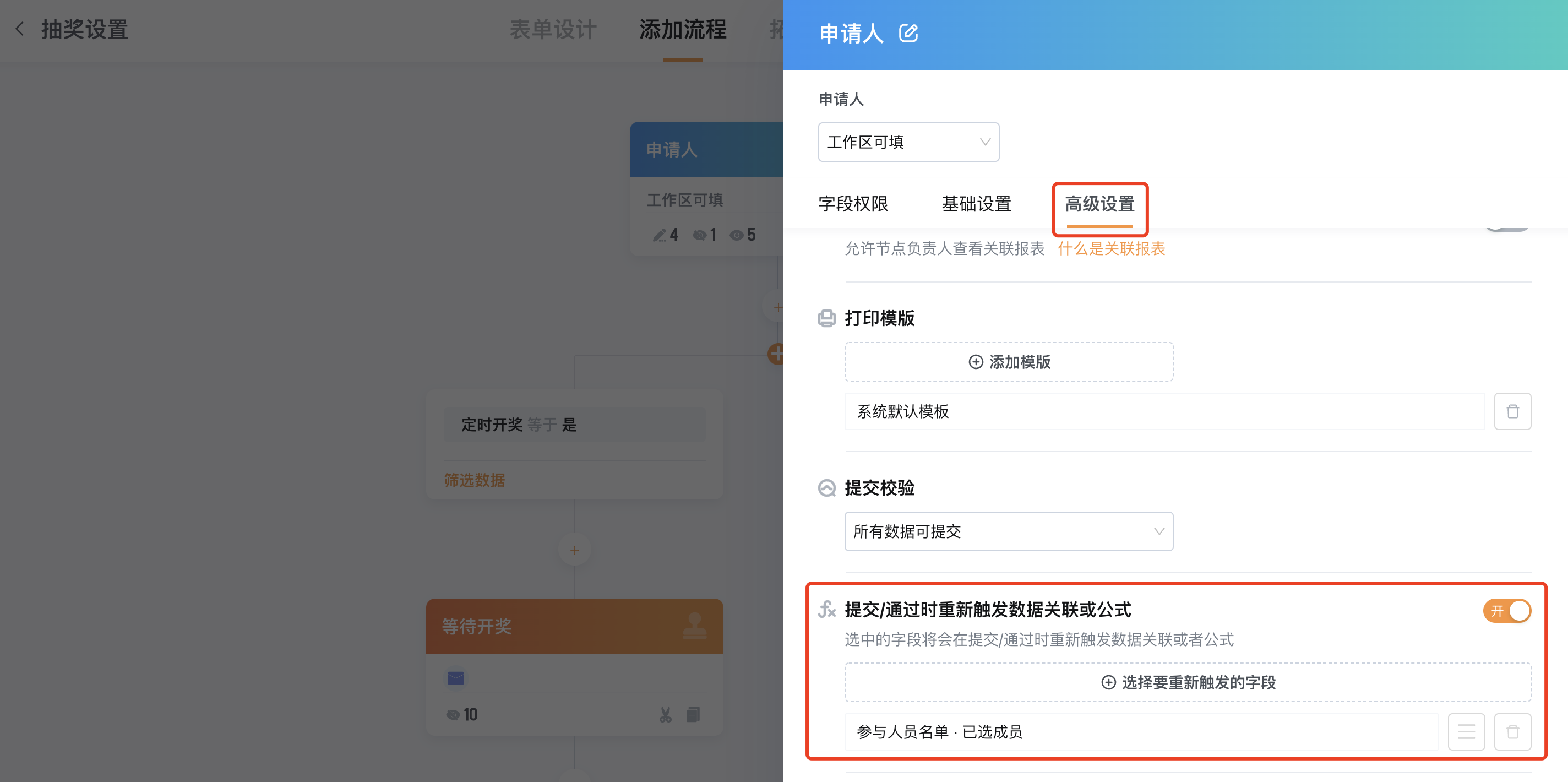The height and width of the screenshot is (782, 1568).
Task: Click the reorder handle for 参与人员名单·已选成员
Action: pos(1466,731)
